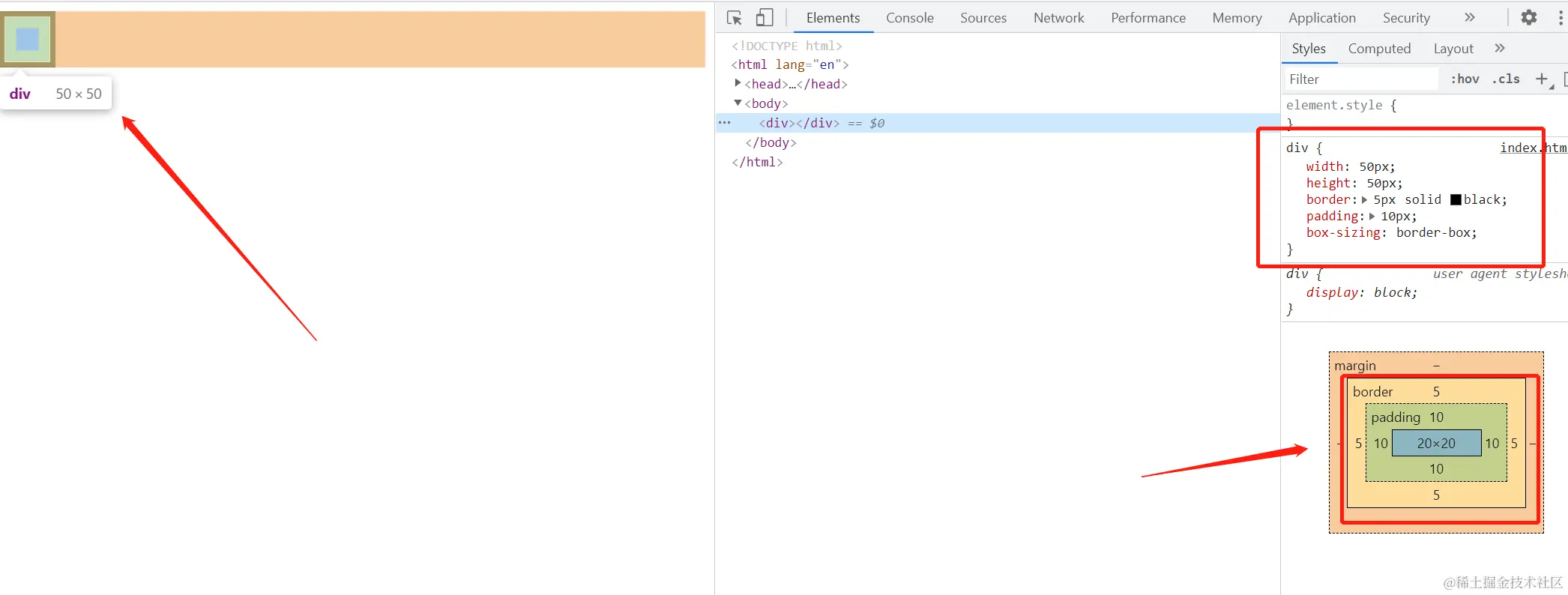
Task: Show more DevTools tabs chevron
Action: pyautogui.click(x=1470, y=17)
